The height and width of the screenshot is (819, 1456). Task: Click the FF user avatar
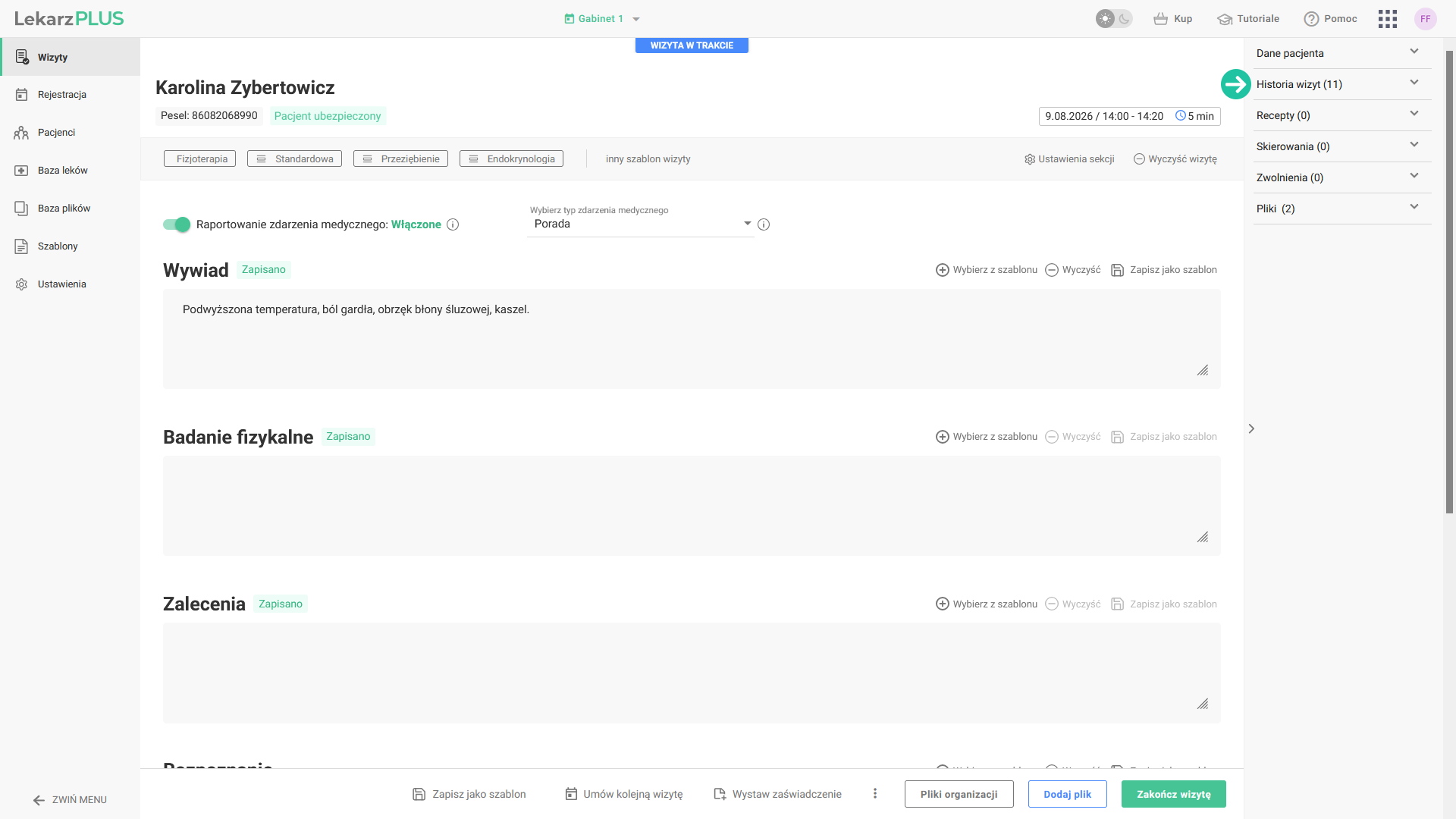click(1425, 19)
